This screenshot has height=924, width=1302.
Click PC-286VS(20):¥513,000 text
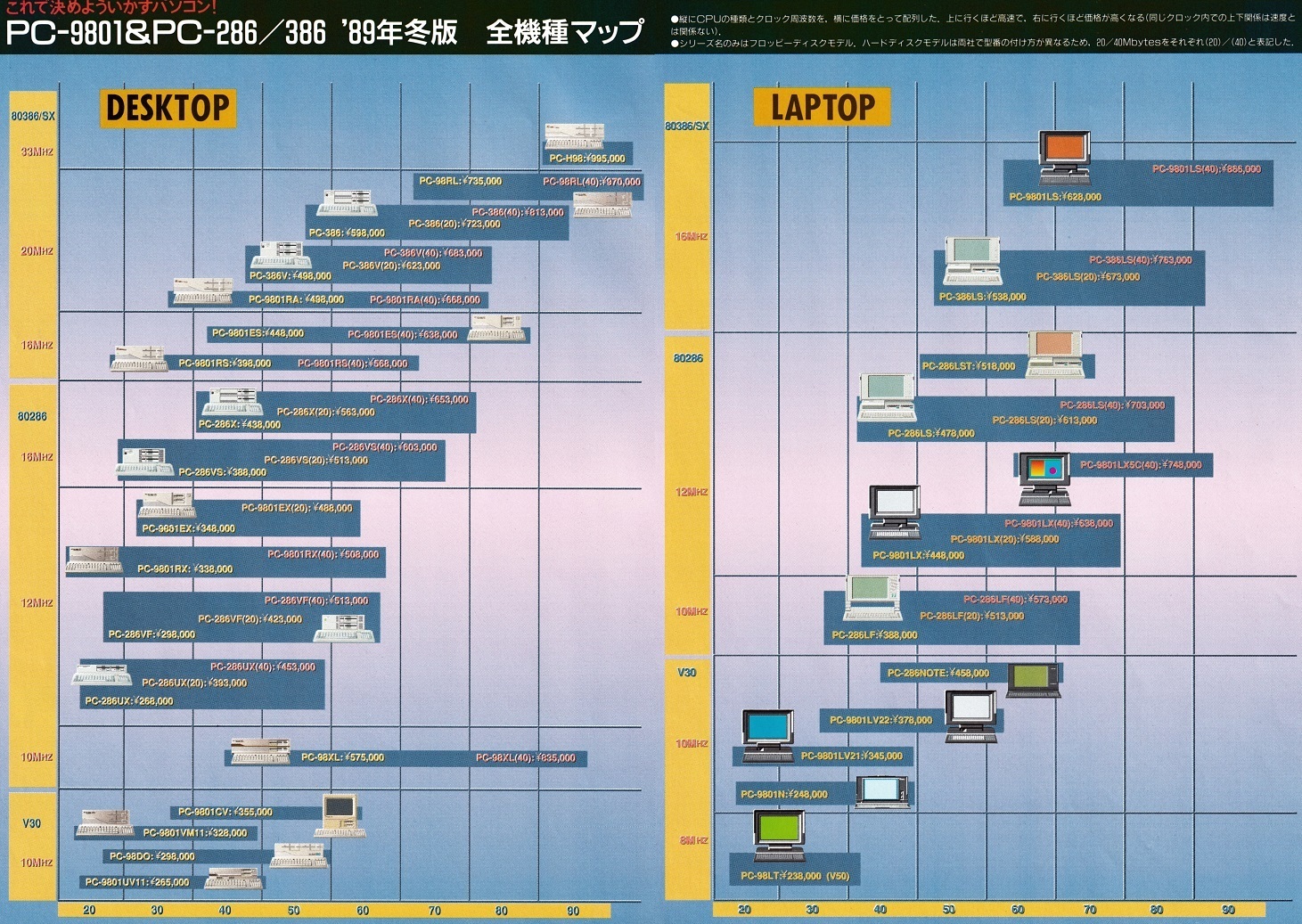click(316, 461)
